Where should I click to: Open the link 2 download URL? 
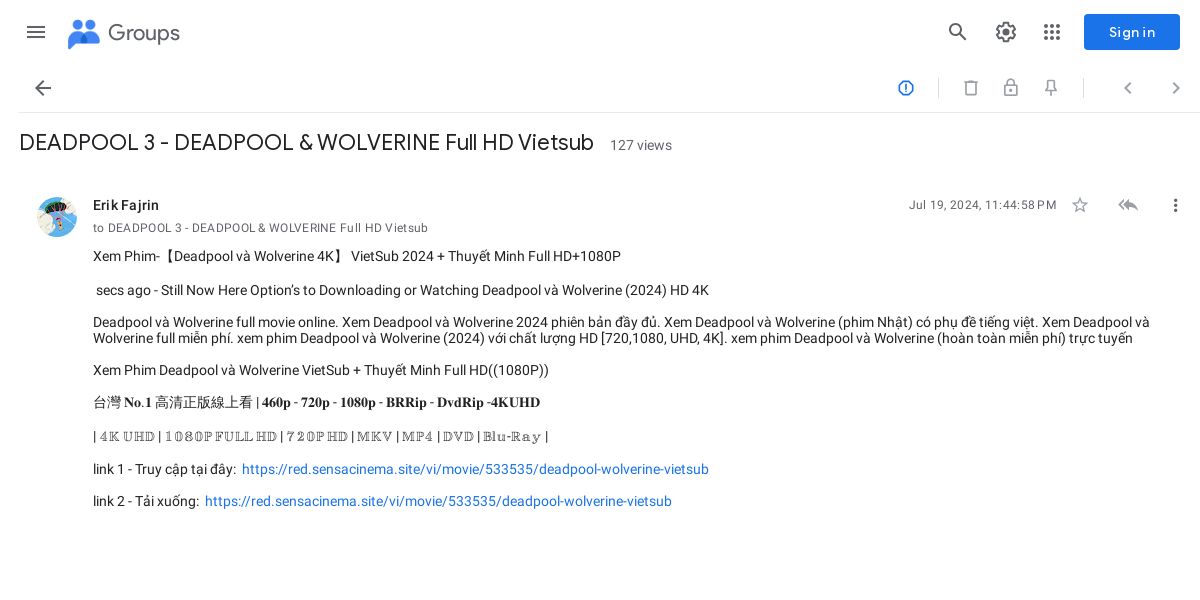[438, 501]
